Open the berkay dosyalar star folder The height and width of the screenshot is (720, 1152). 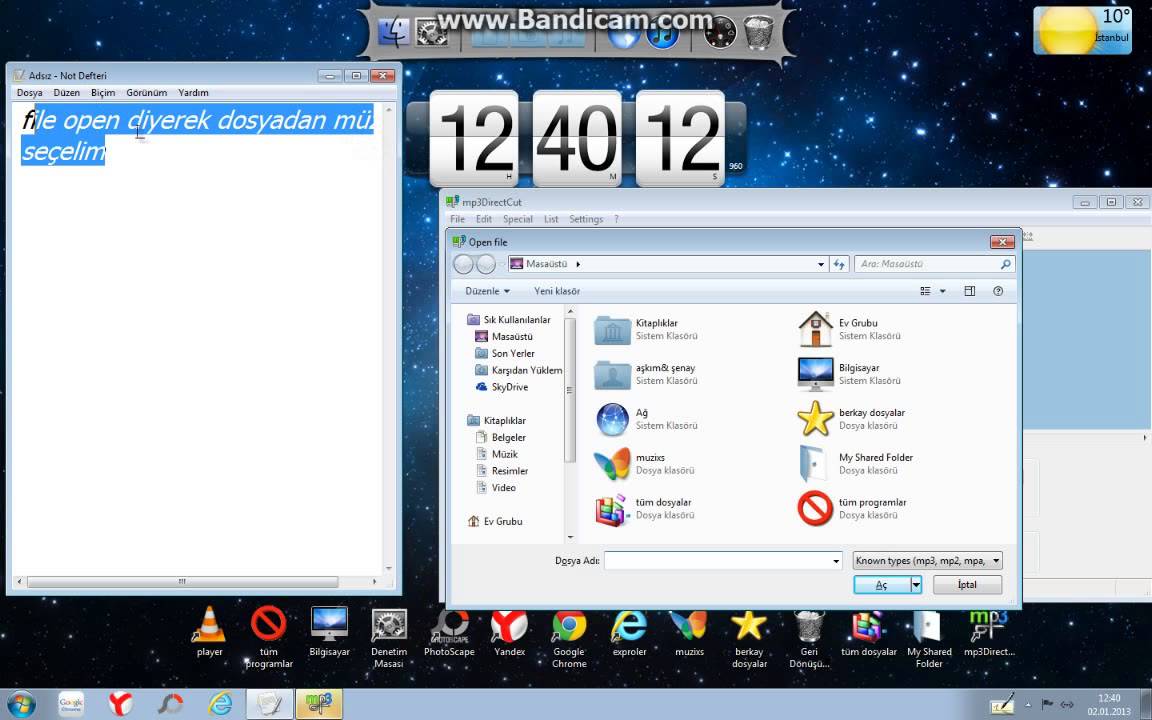tap(816, 419)
